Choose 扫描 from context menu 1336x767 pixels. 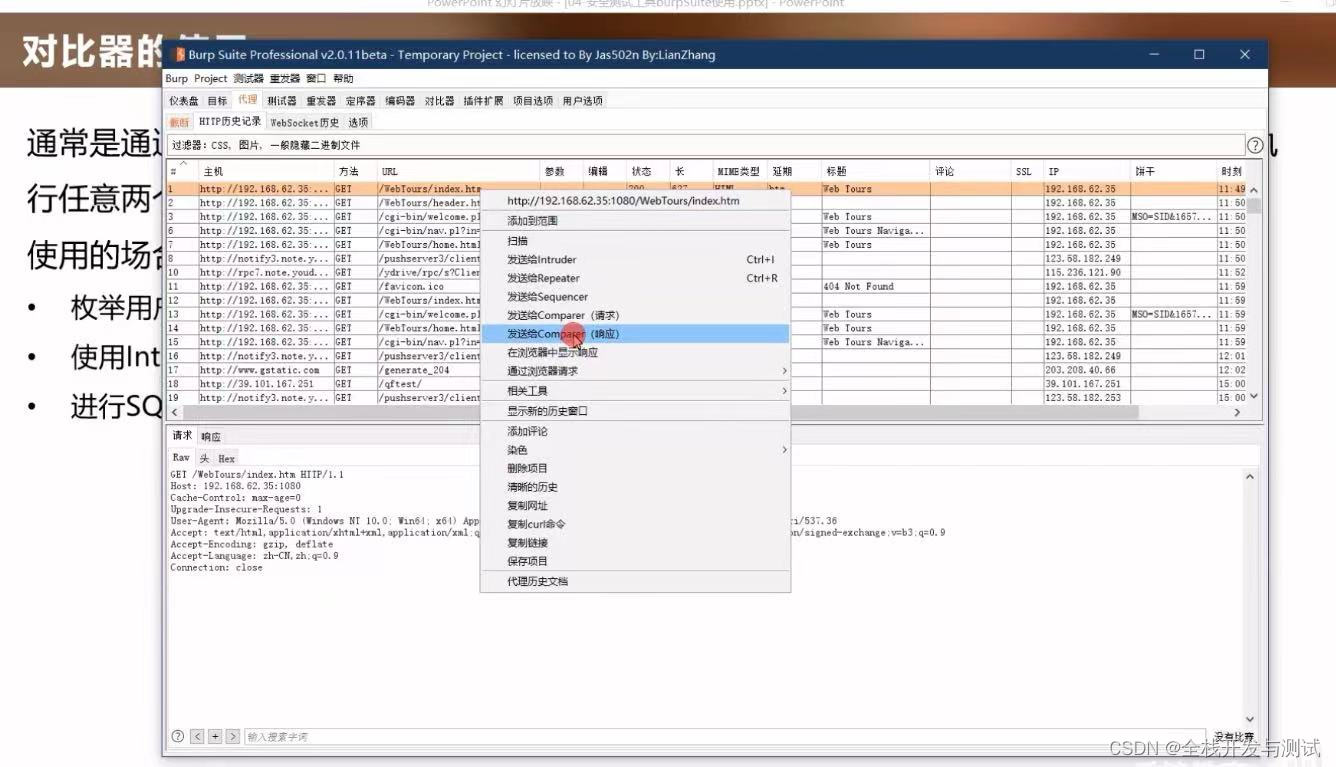(x=636, y=241)
